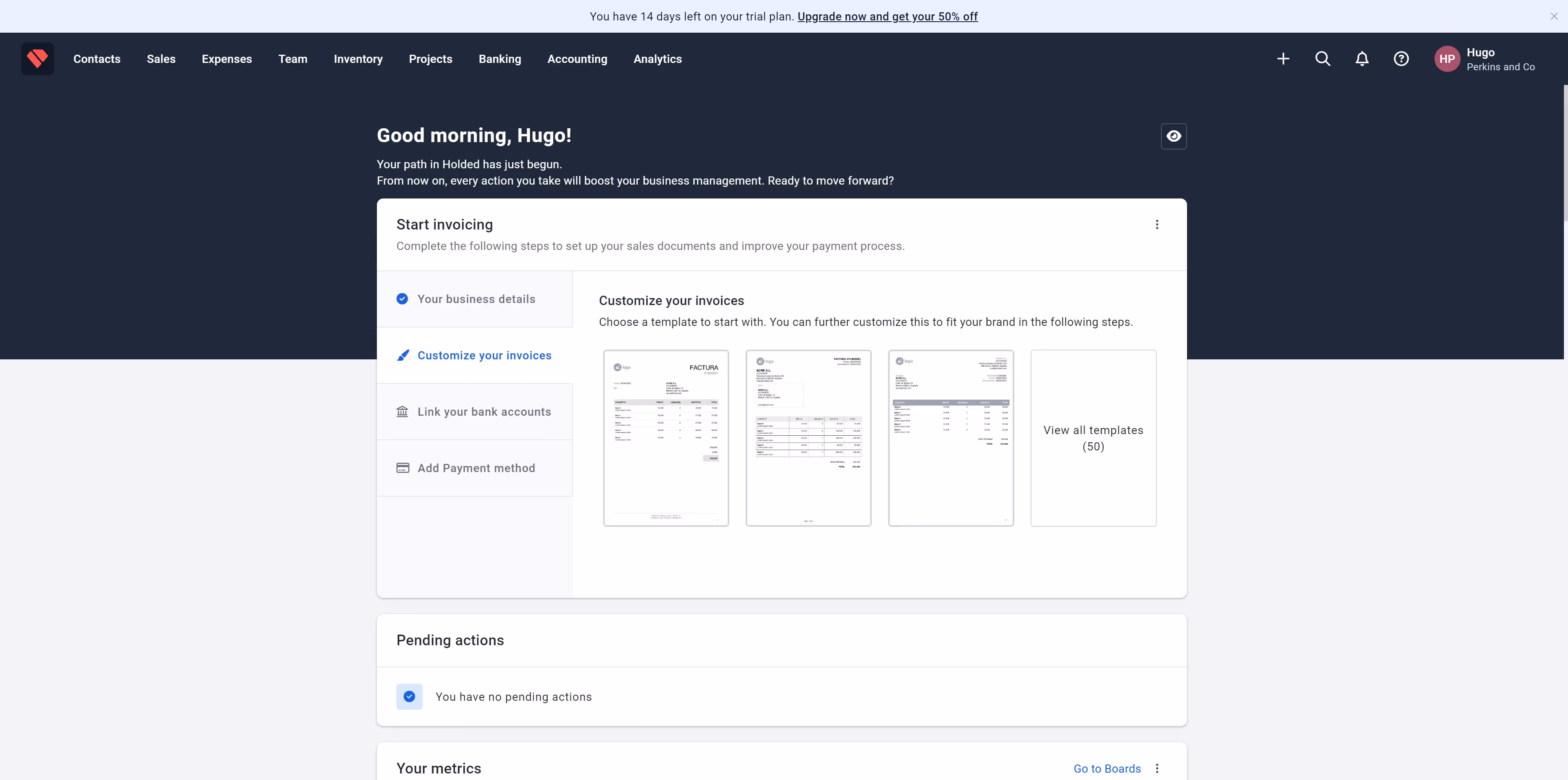Click the bank icon by Link your bank accounts

tap(402, 412)
